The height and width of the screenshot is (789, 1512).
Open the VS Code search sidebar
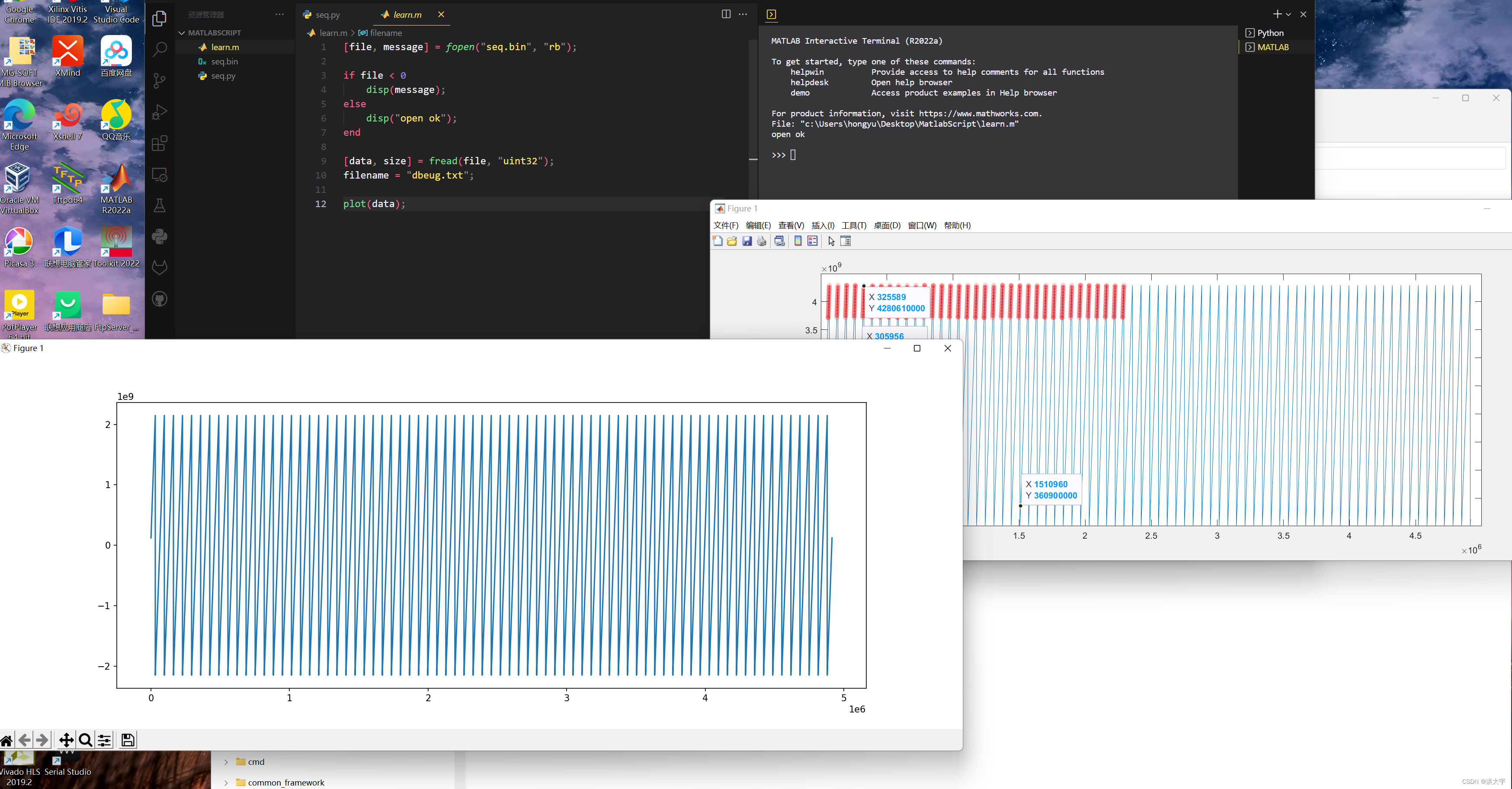(x=159, y=49)
